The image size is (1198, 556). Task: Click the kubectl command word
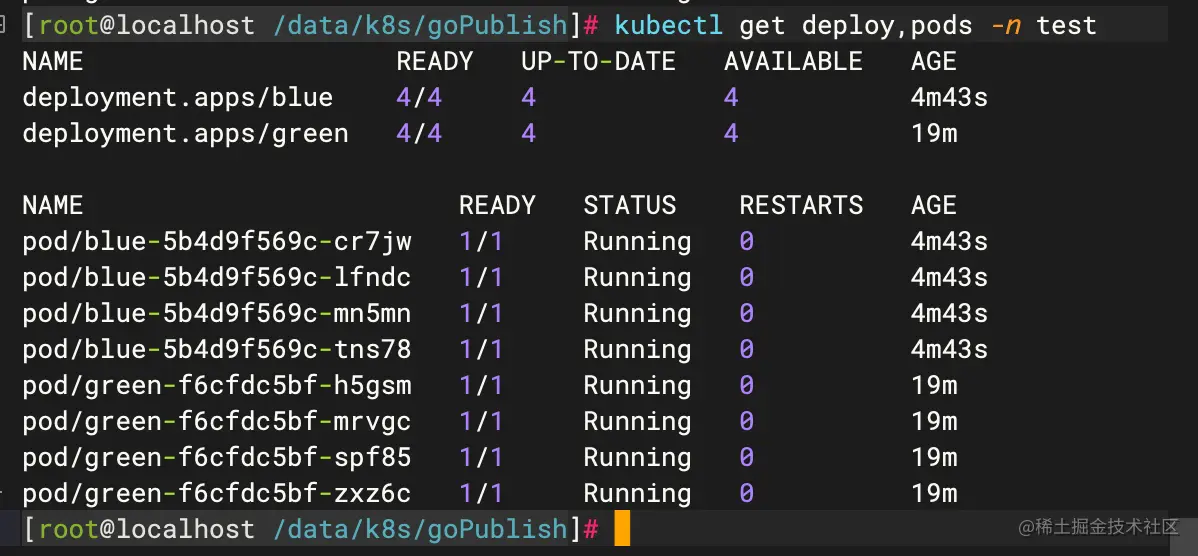(x=669, y=25)
